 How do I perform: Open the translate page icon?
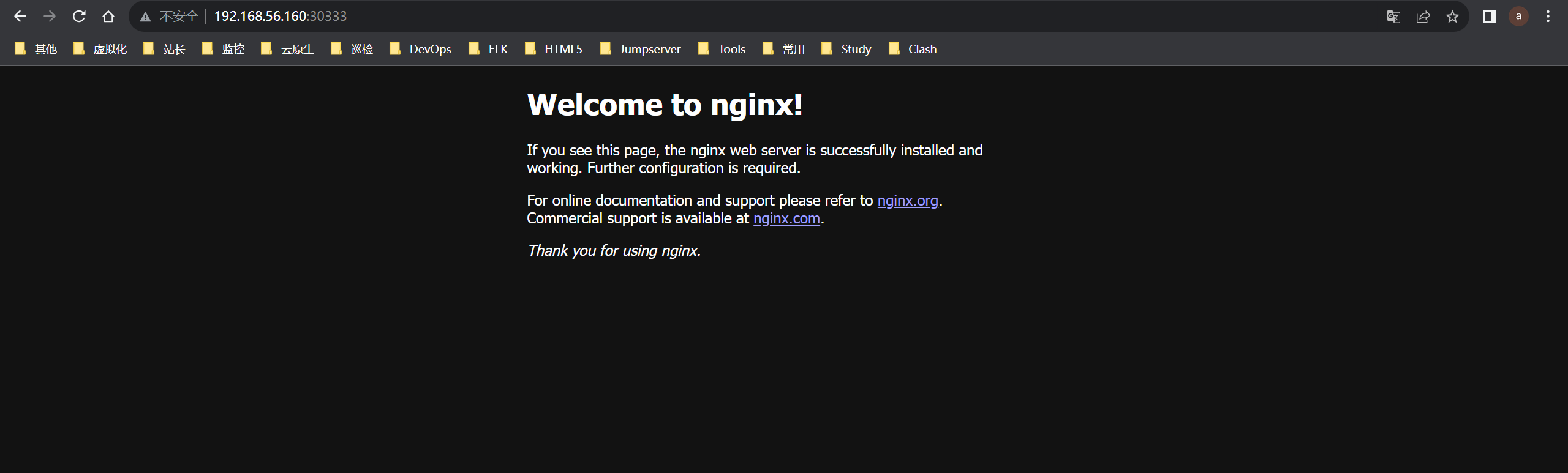1393,17
